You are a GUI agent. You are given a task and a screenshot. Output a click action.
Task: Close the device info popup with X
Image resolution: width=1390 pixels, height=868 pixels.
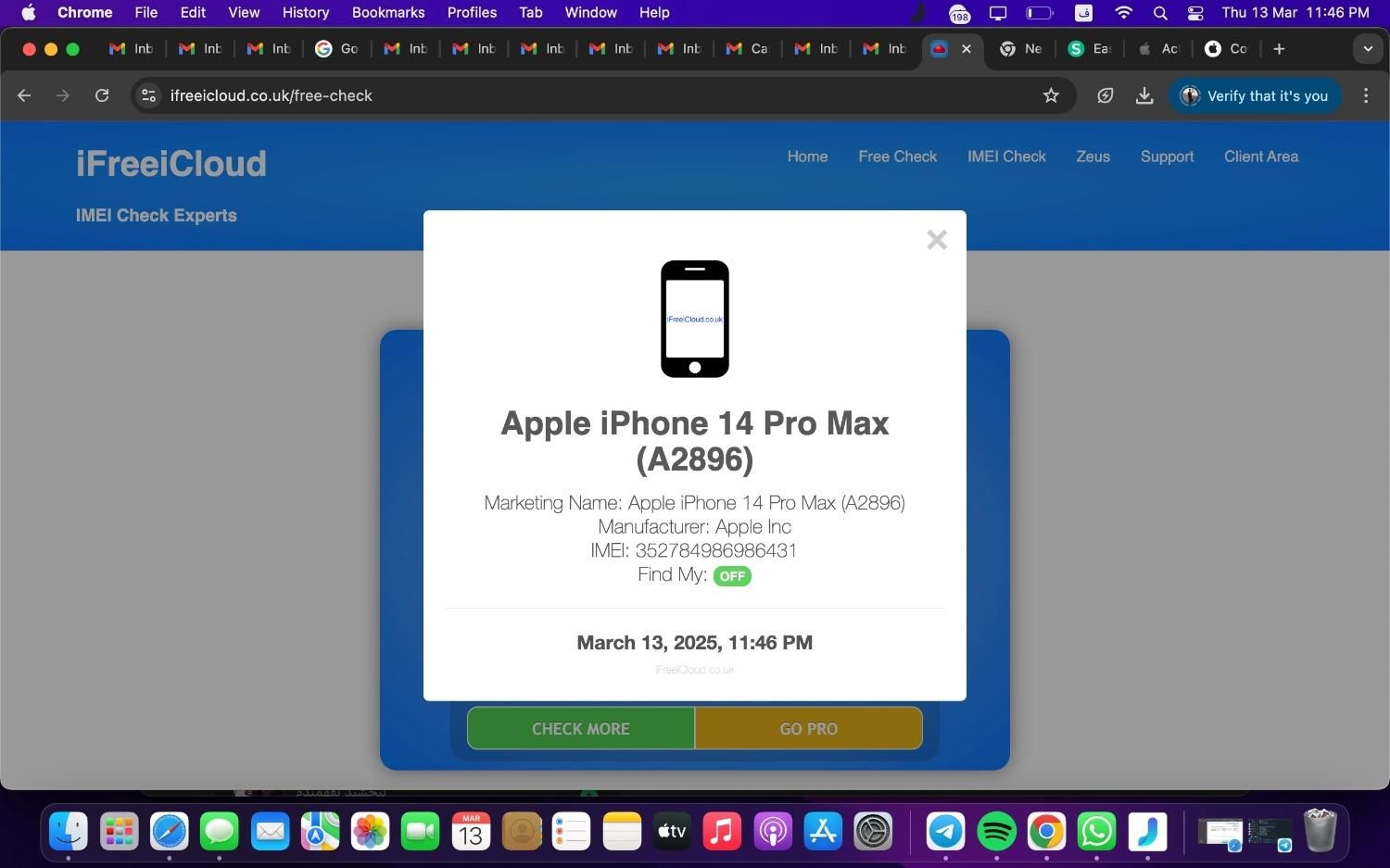(x=937, y=240)
